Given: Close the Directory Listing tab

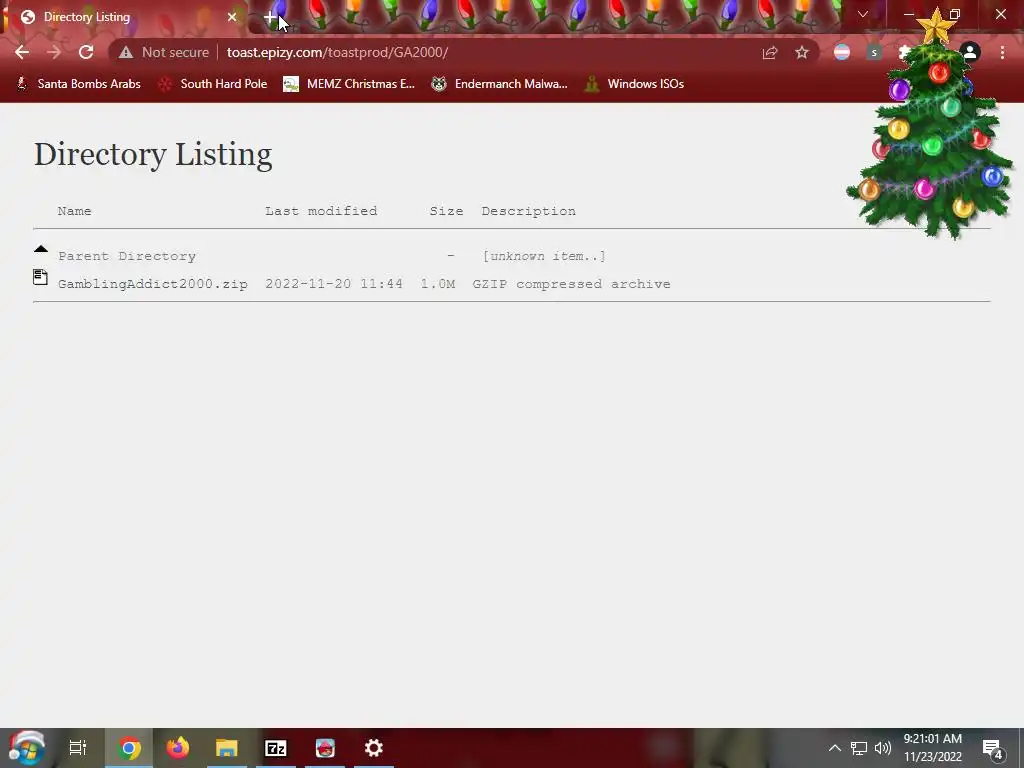Looking at the screenshot, I should pos(232,17).
